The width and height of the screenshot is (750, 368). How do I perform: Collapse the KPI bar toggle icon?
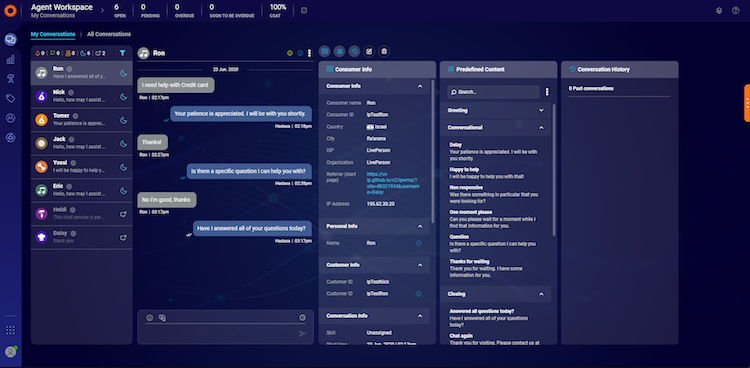pos(304,11)
